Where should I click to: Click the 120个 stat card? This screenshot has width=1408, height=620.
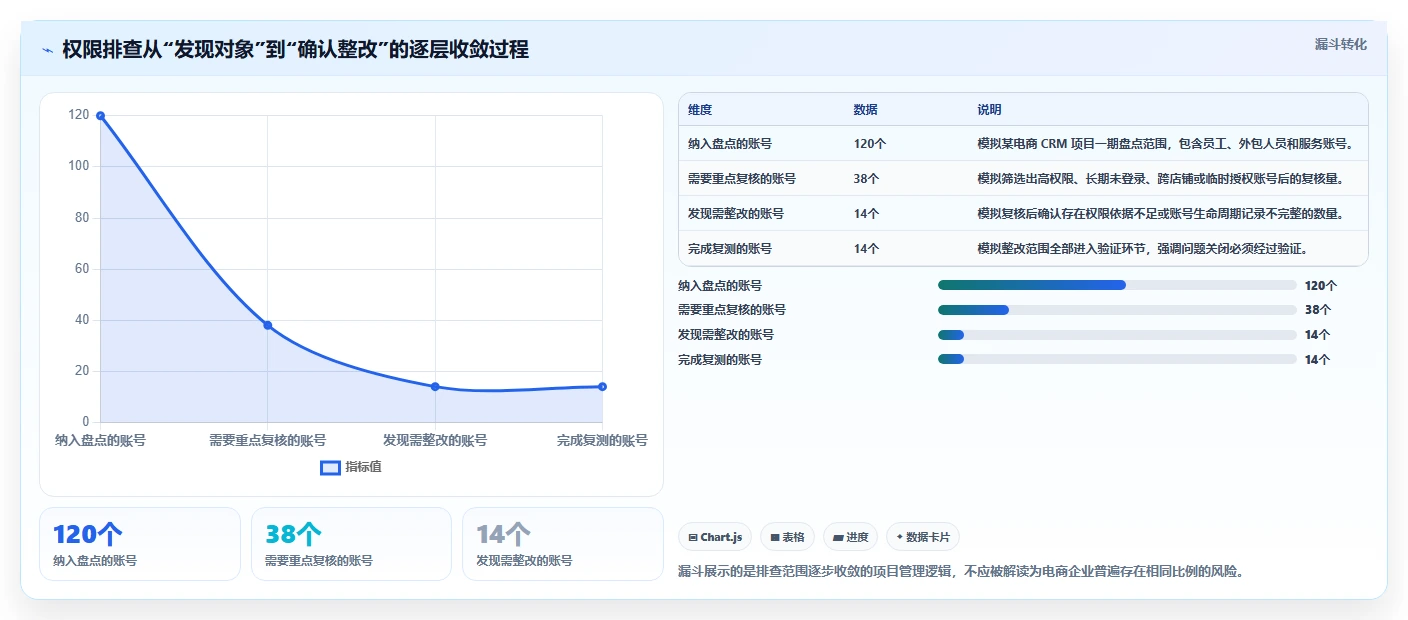(140, 544)
